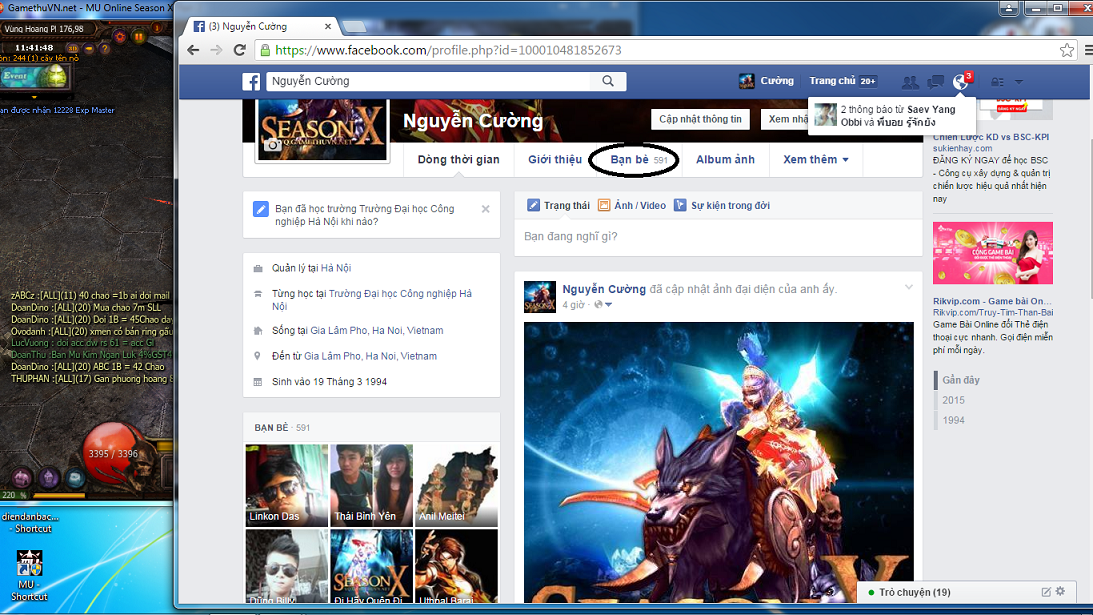Open the post options chevron
Image resolution: width=1093 pixels, height=615 pixels.
[x=909, y=288]
